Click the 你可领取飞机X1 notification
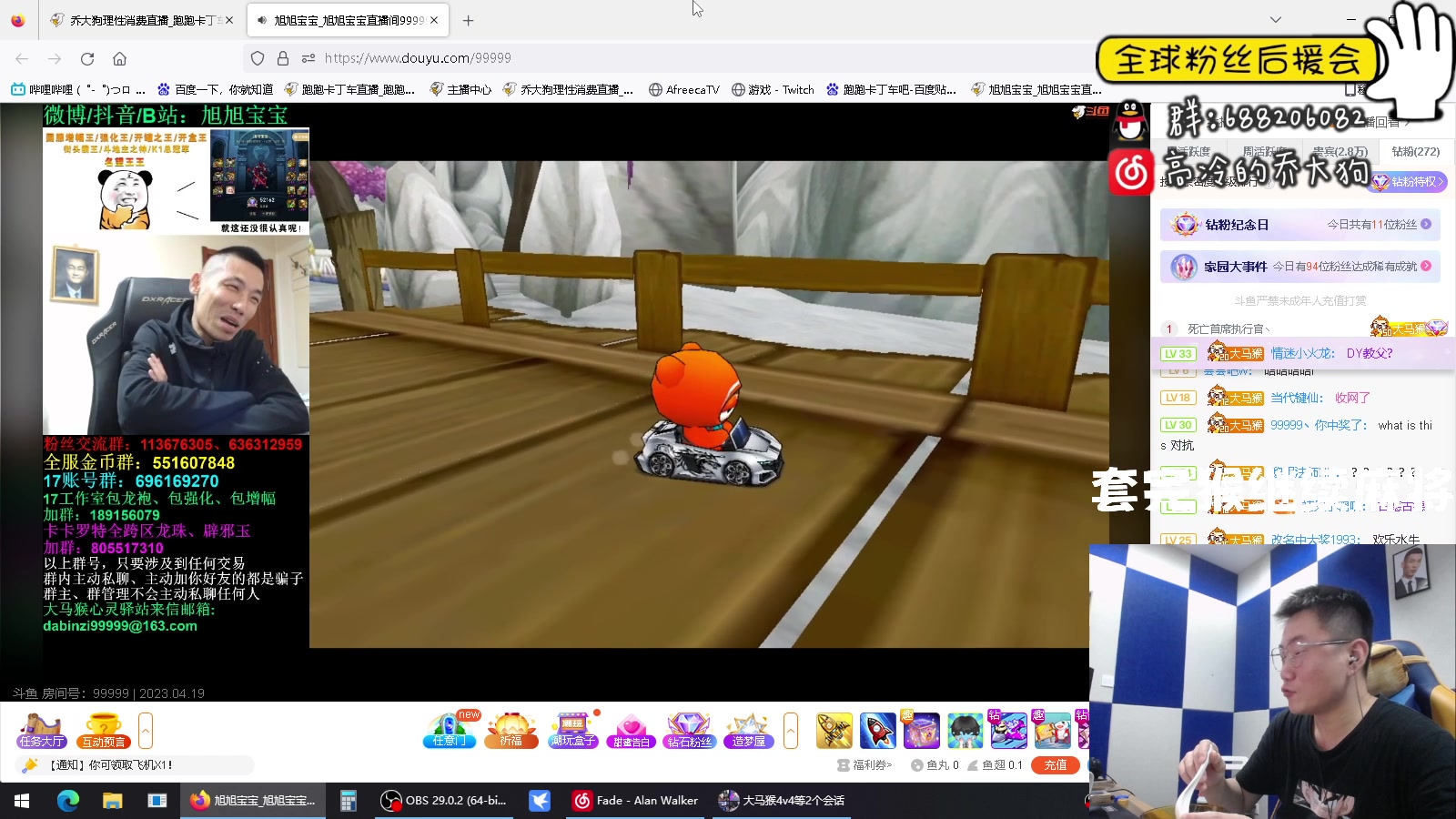The height and width of the screenshot is (819, 1456). pyautogui.click(x=110, y=765)
